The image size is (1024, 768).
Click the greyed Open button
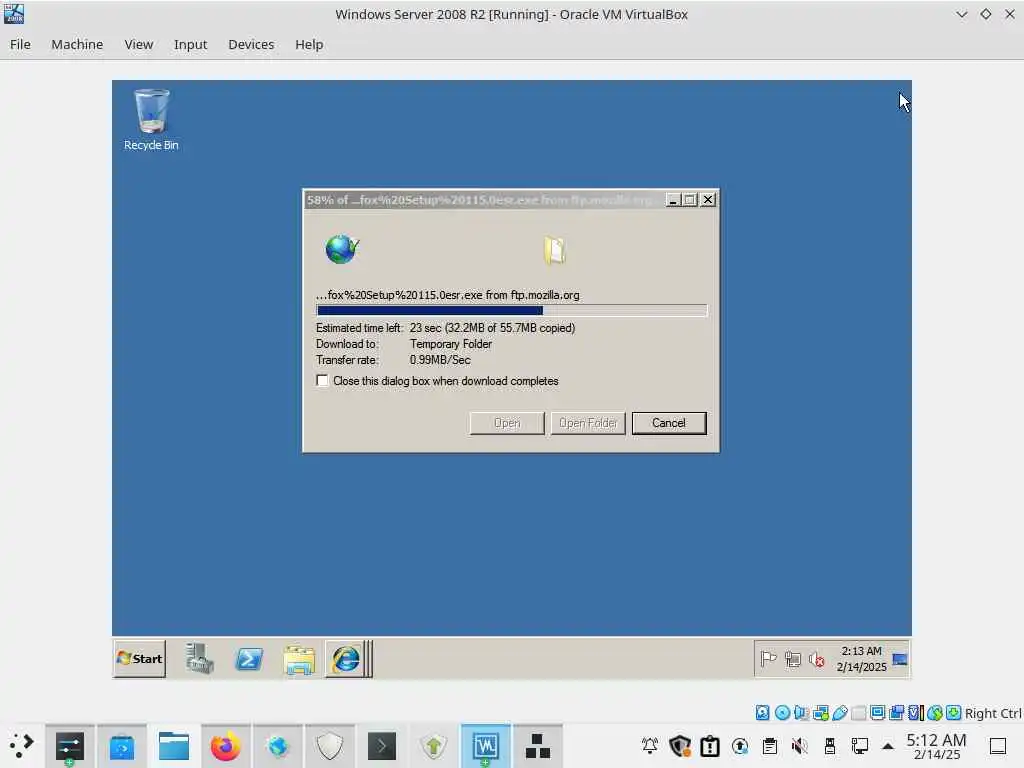click(507, 423)
